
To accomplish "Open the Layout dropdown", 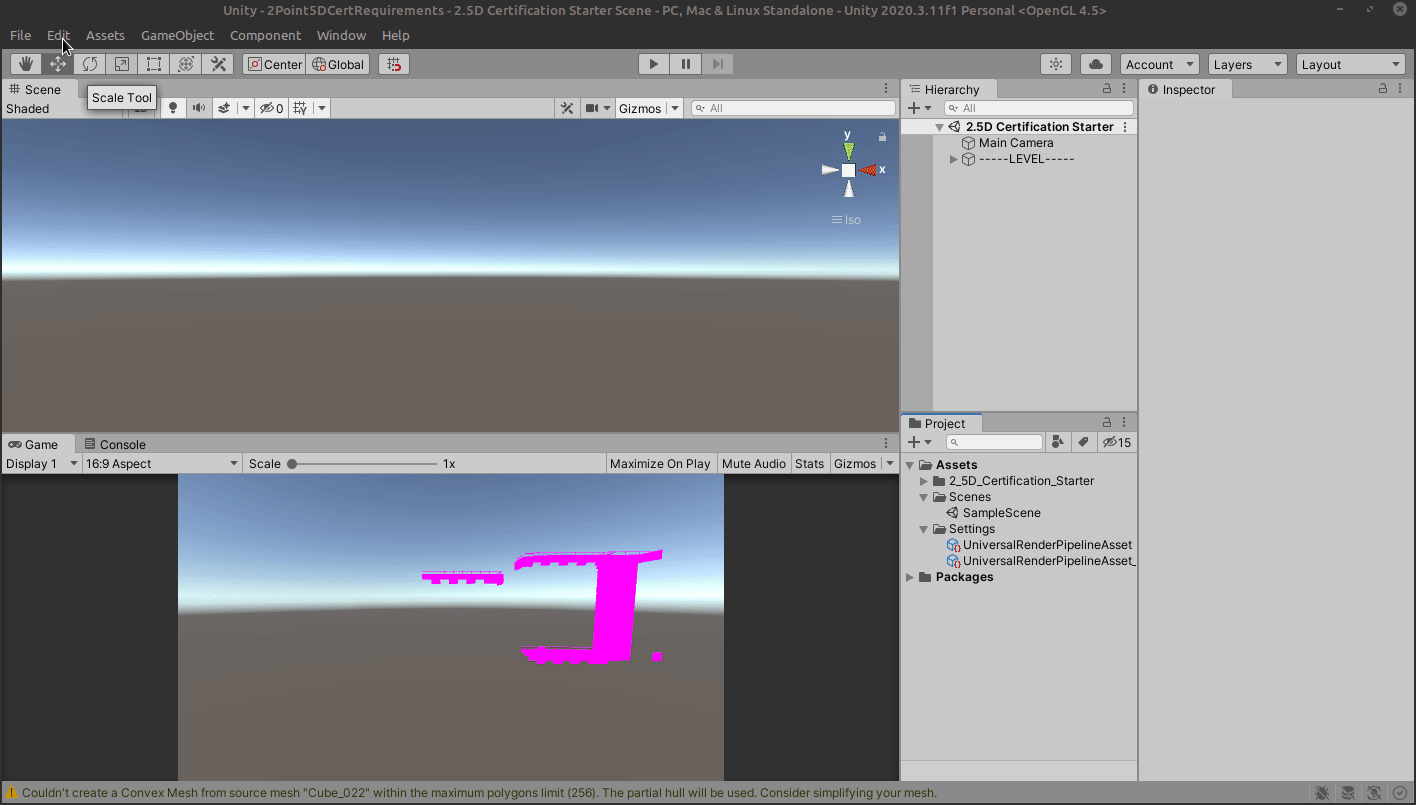I will point(1351,64).
